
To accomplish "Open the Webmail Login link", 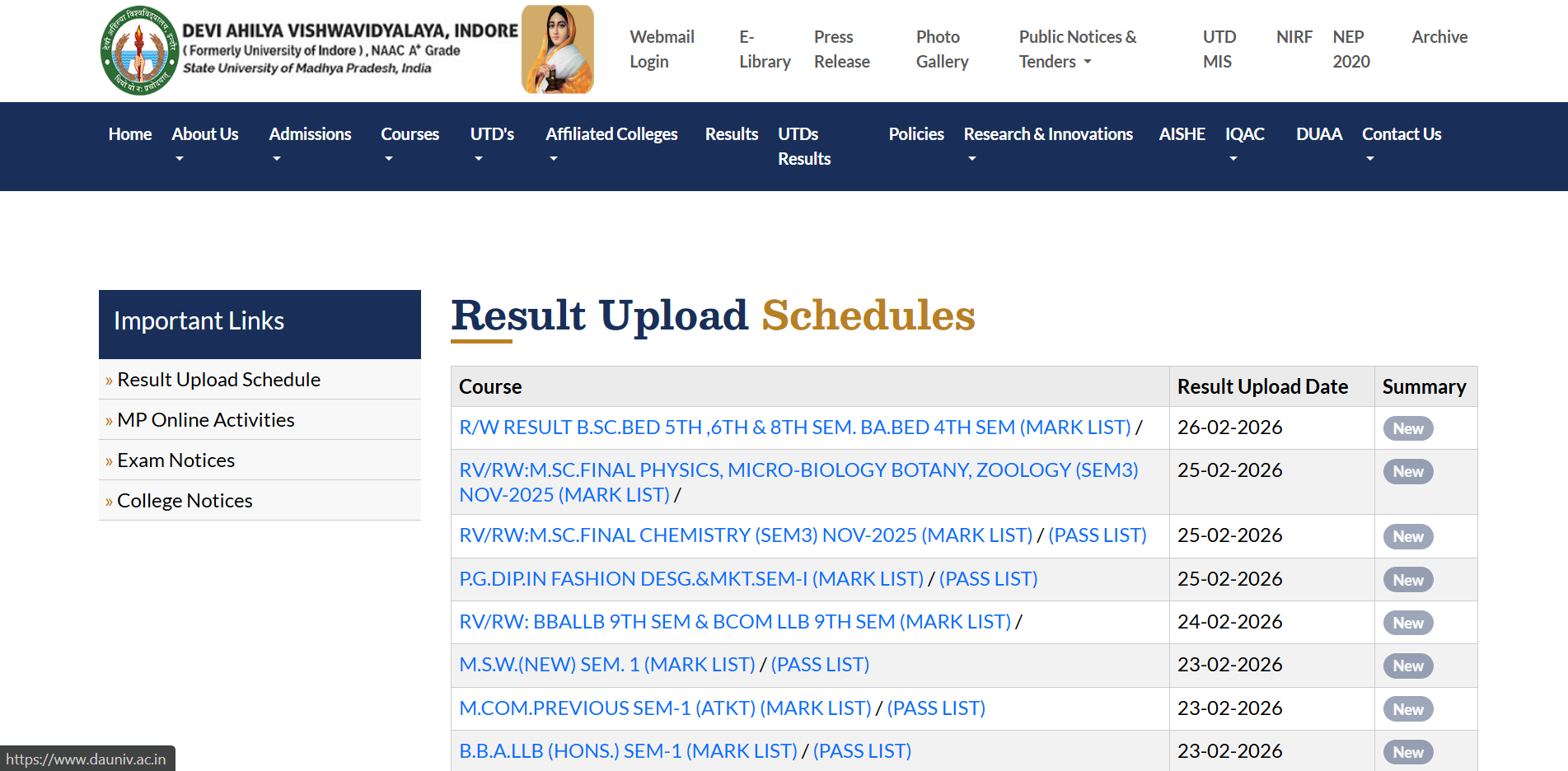I will pos(662,49).
